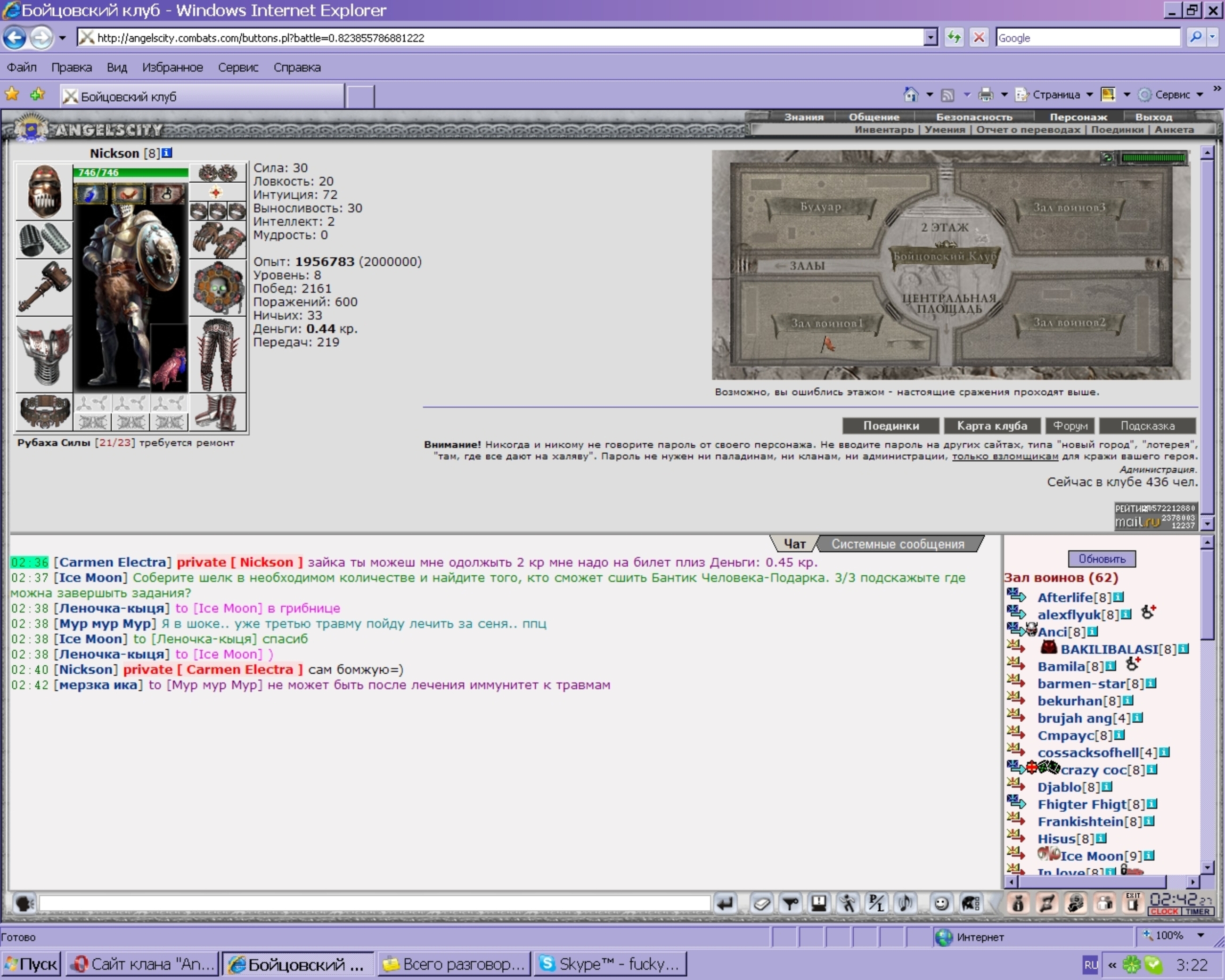The image size is (1225, 980).
Task: Click the leg armor equipment slot
Action: click(218, 354)
